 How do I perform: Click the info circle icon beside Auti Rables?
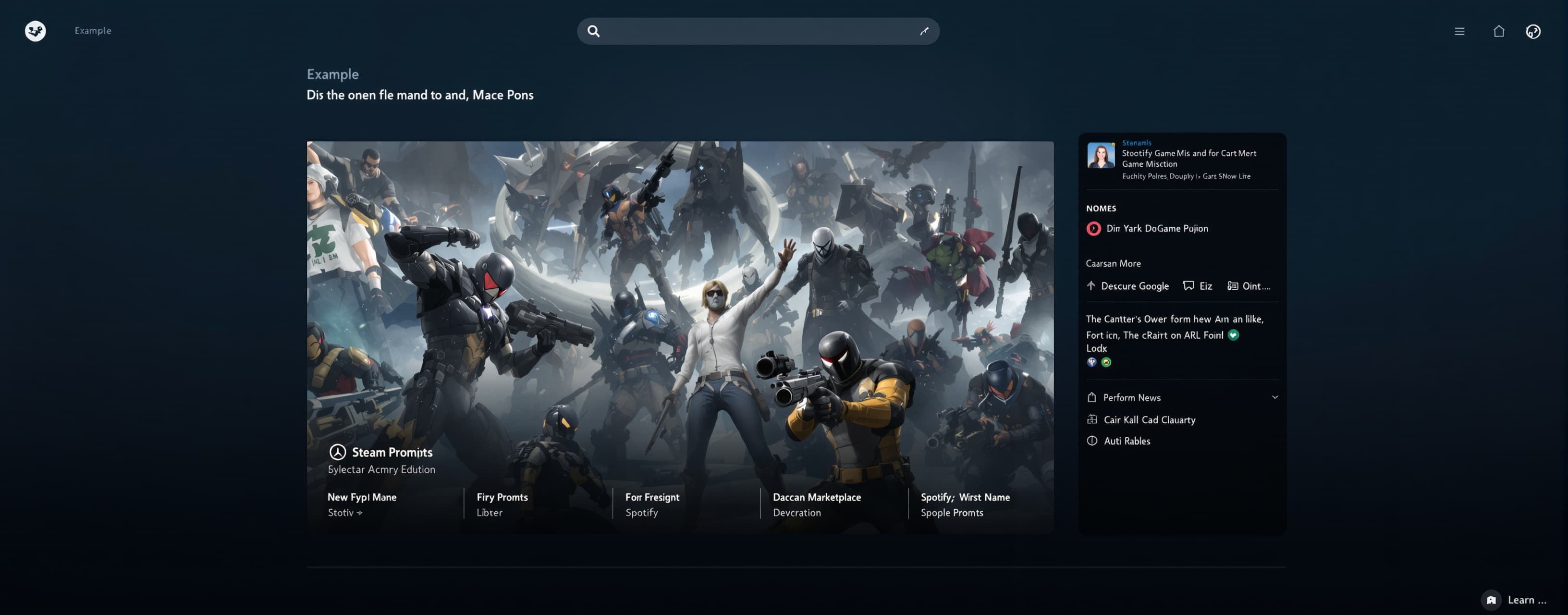pyautogui.click(x=1092, y=441)
